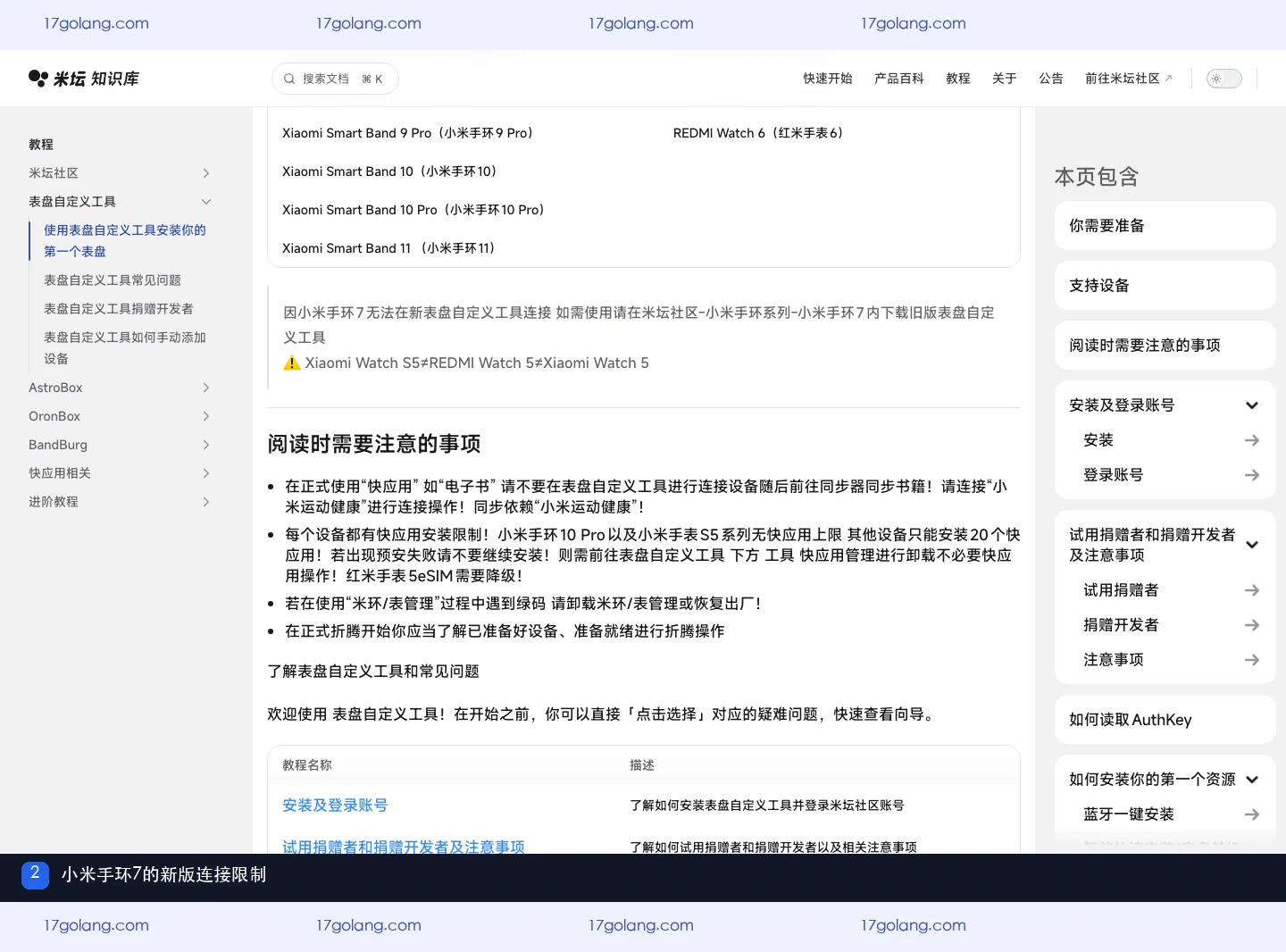Jump to 支持设备 section

point(1165,286)
